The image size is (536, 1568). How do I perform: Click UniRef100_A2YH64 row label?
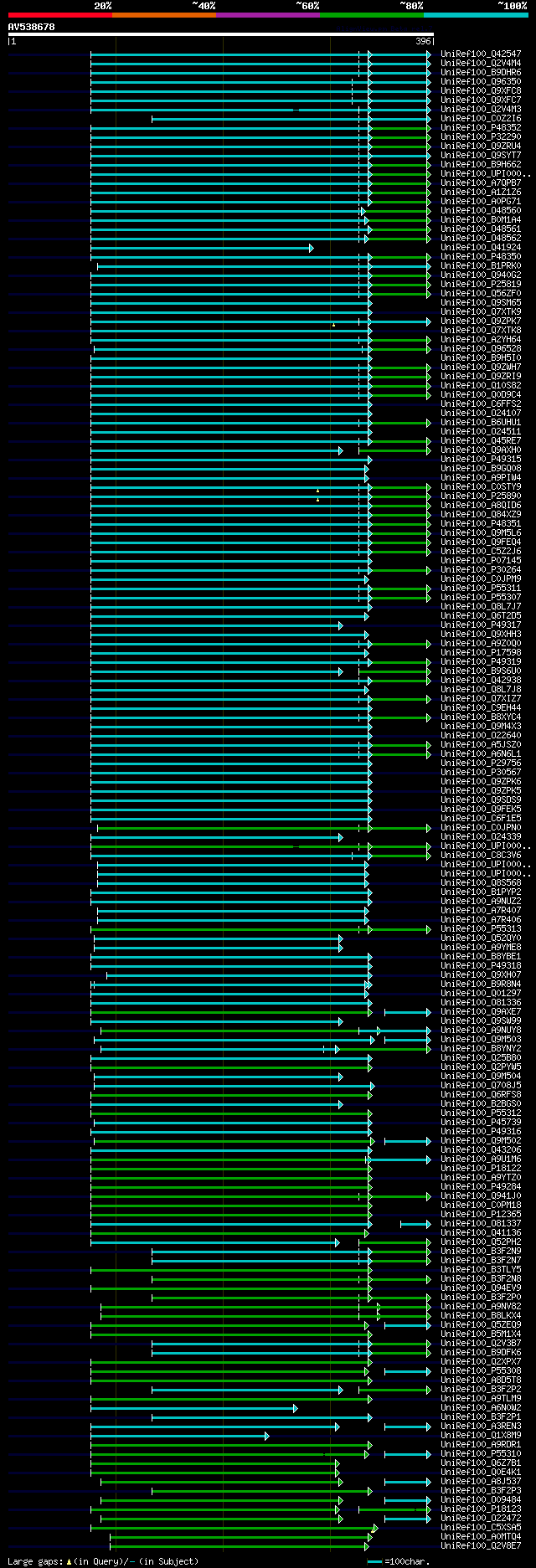tap(481, 339)
